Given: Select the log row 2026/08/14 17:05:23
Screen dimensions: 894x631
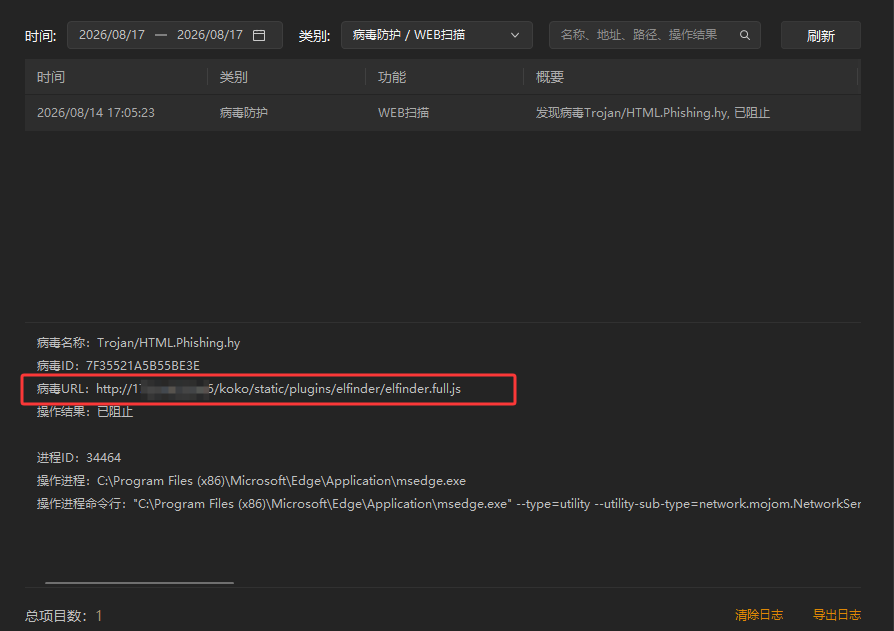Looking at the screenshot, I should pos(443,113).
